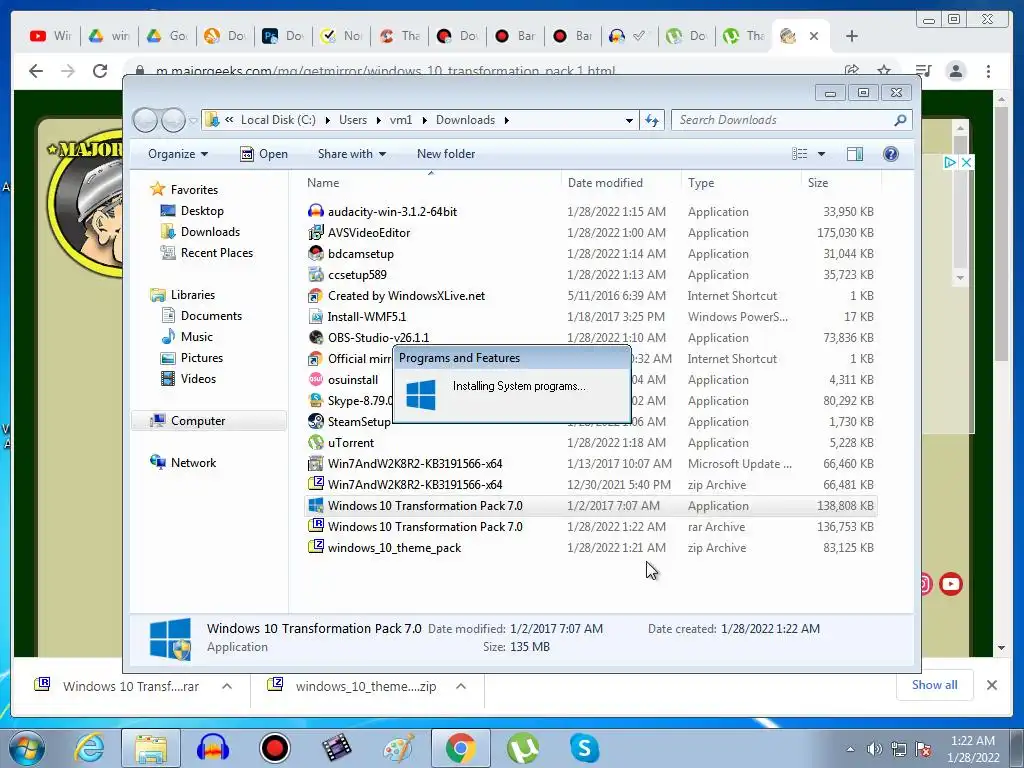
Task: Bookmark this page with the star icon
Action: [884, 71]
